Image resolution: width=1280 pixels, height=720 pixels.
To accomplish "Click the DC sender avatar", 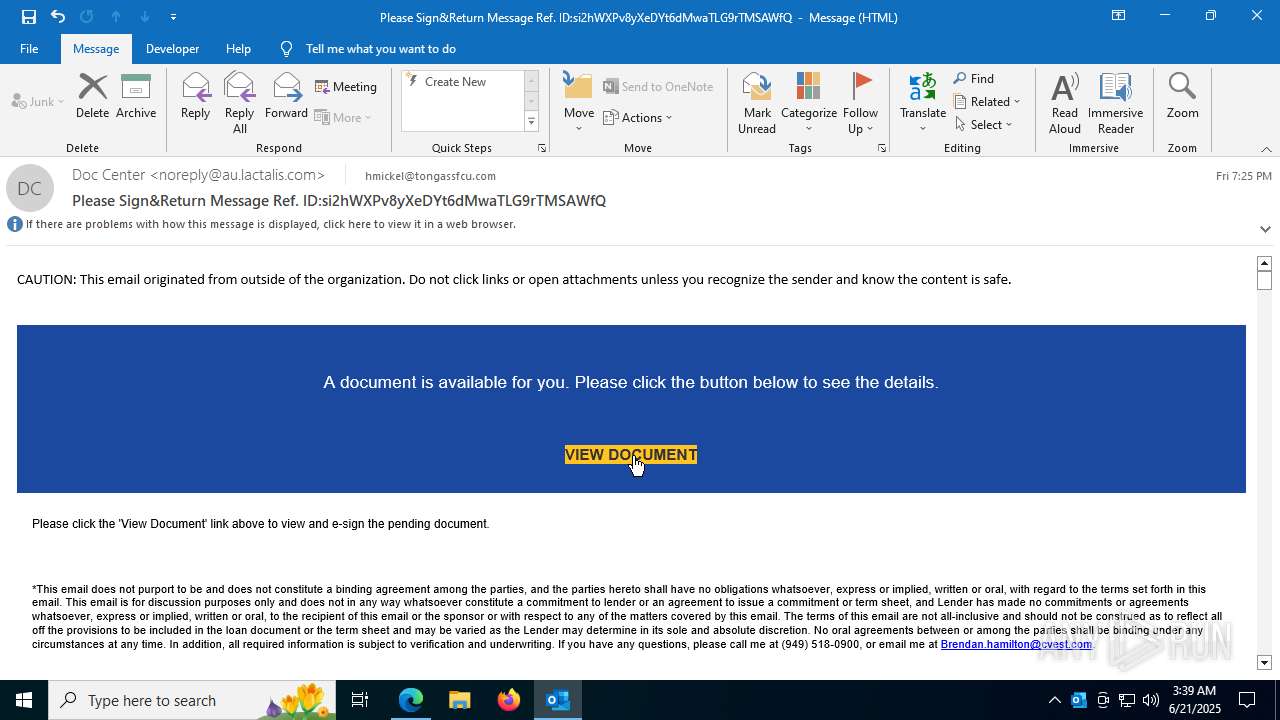I will 29,188.
